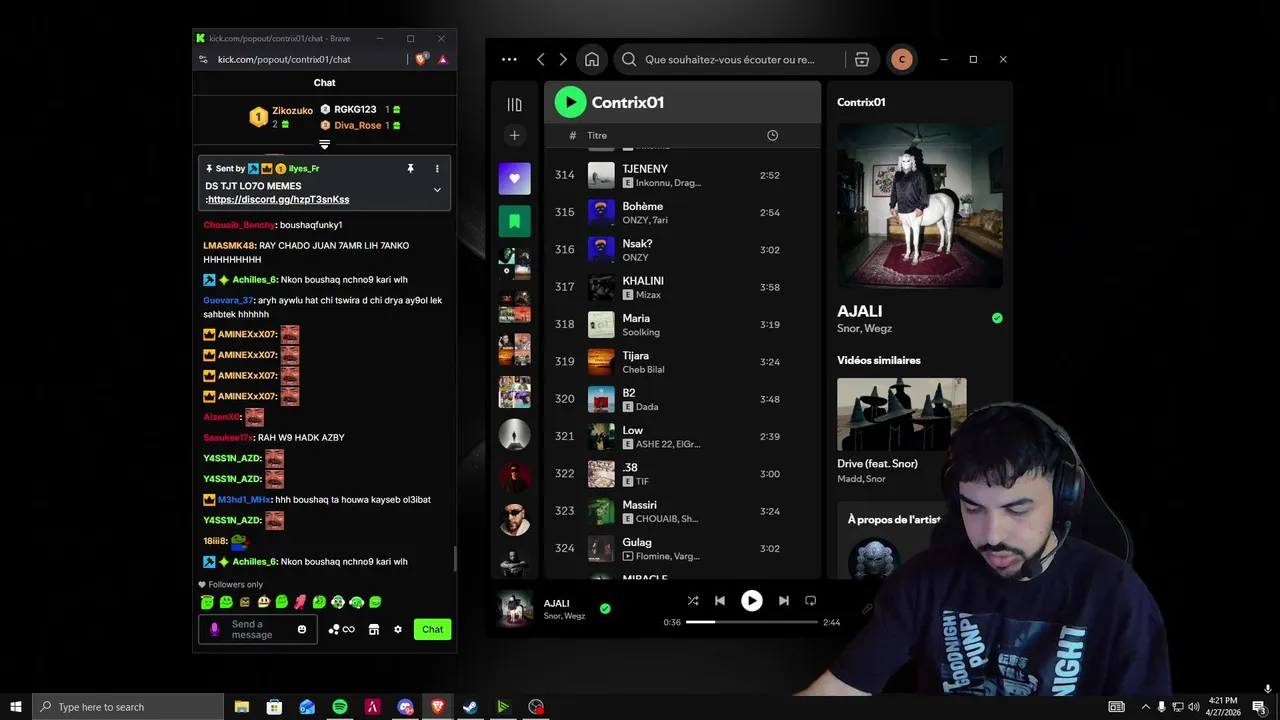The image size is (1280, 720).
Task: Toggle repeat in the Spotify player bar
Action: click(x=811, y=601)
